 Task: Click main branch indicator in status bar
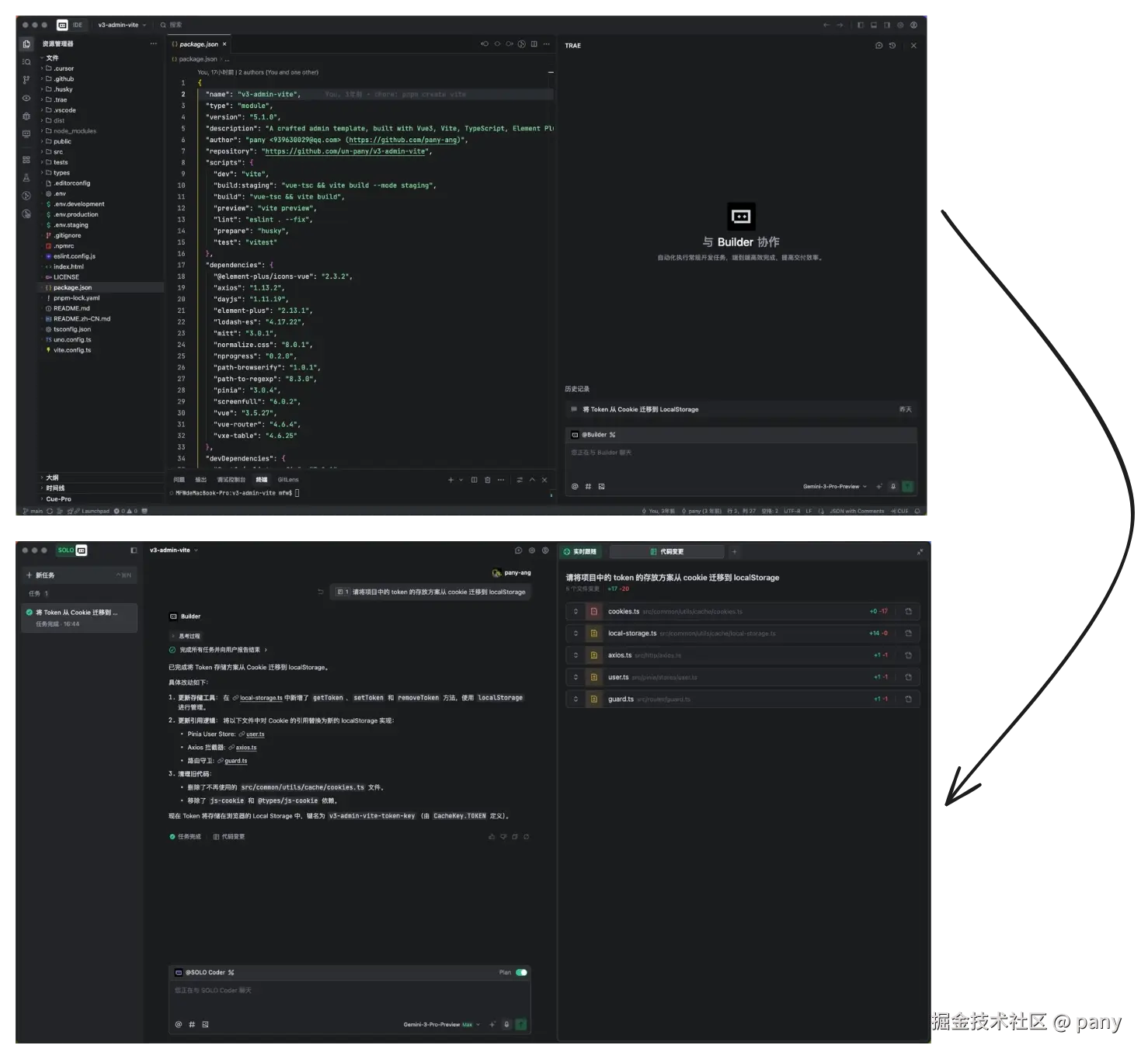click(x=33, y=512)
